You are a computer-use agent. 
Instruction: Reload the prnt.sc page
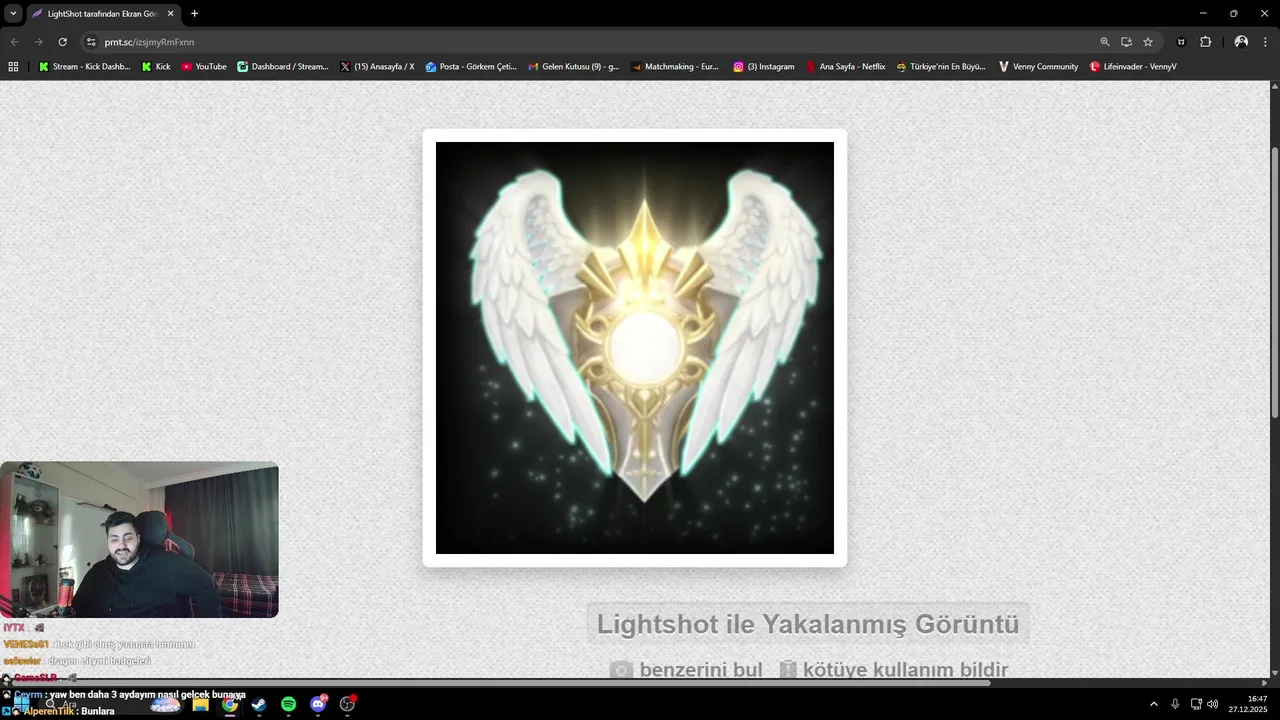click(62, 42)
